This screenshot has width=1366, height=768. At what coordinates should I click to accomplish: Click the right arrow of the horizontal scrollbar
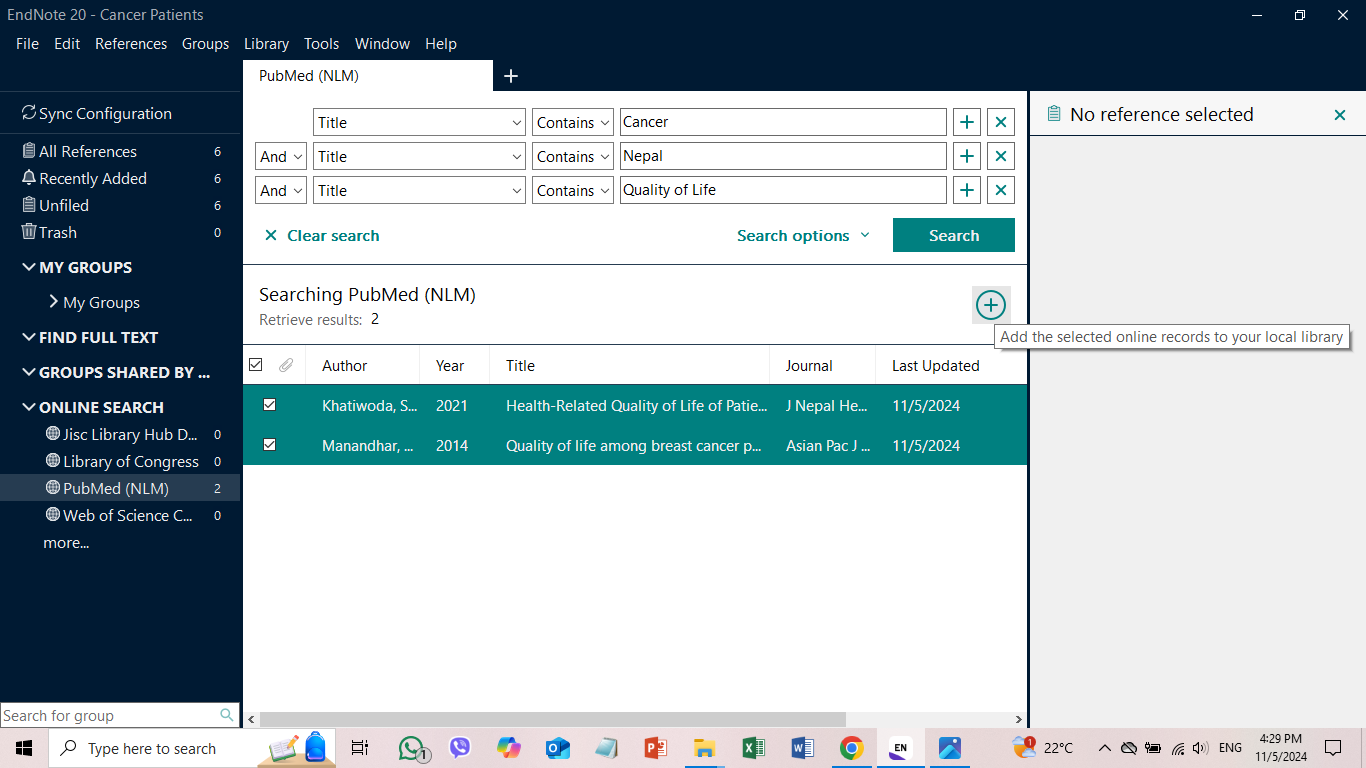[x=1019, y=719]
